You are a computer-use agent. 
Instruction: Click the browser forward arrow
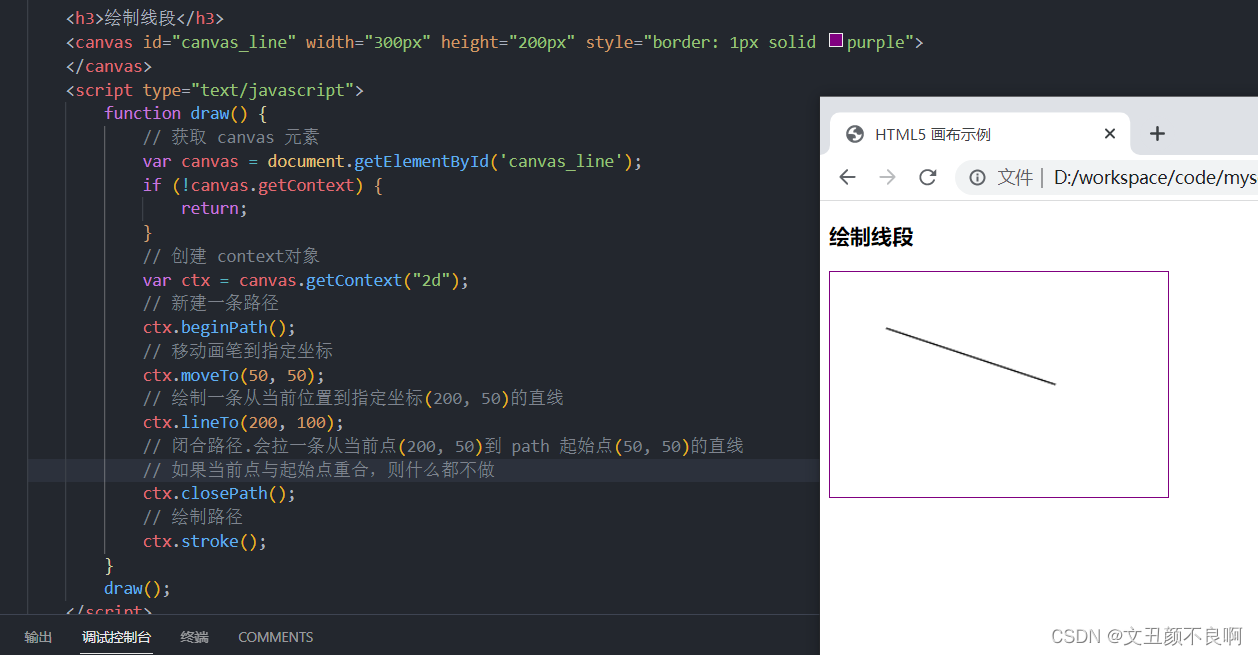[x=887, y=177]
